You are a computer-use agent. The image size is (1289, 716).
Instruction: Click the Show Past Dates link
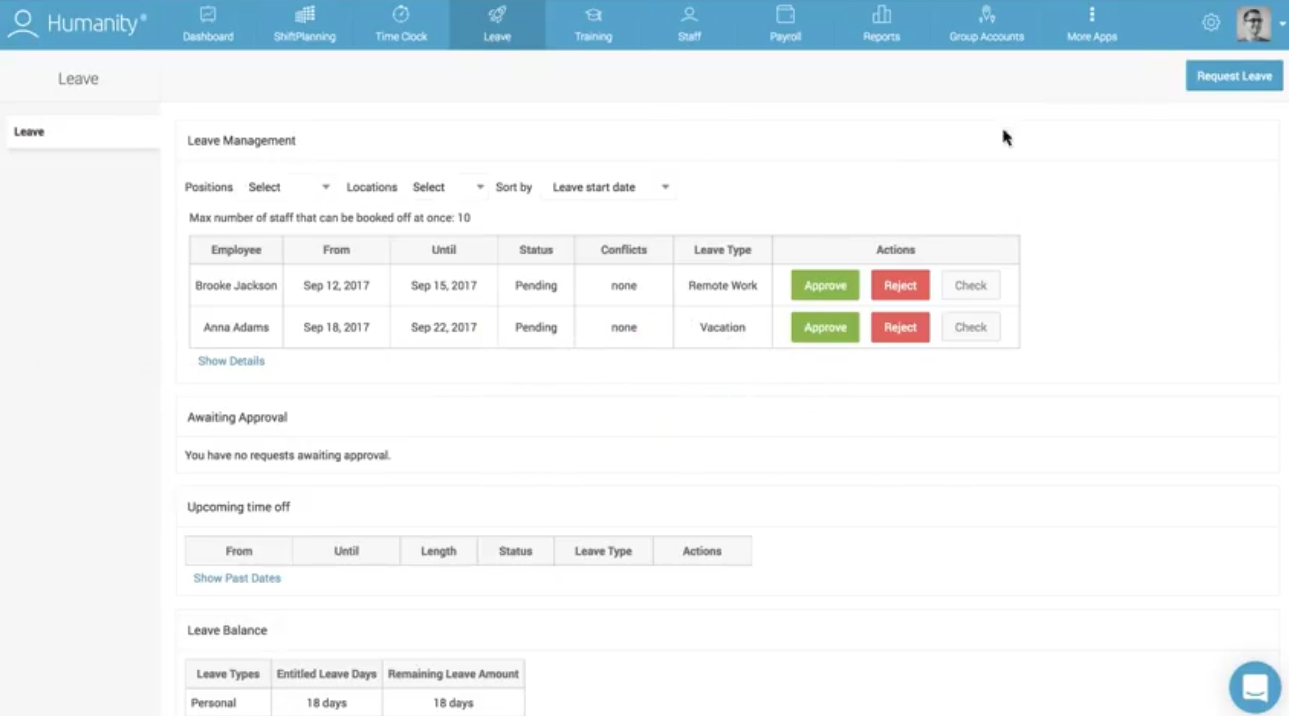[x=237, y=578]
